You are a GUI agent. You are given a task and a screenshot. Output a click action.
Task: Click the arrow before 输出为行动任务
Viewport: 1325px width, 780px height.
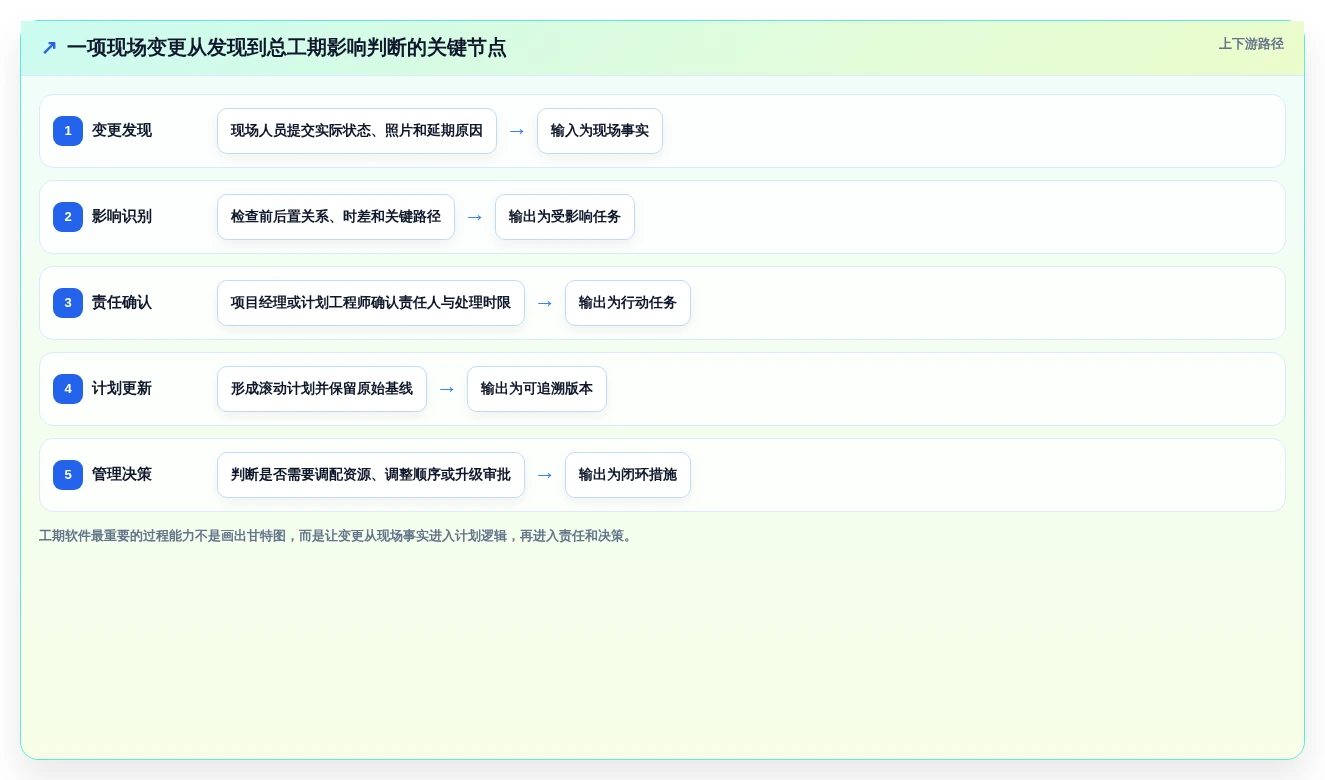point(545,303)
